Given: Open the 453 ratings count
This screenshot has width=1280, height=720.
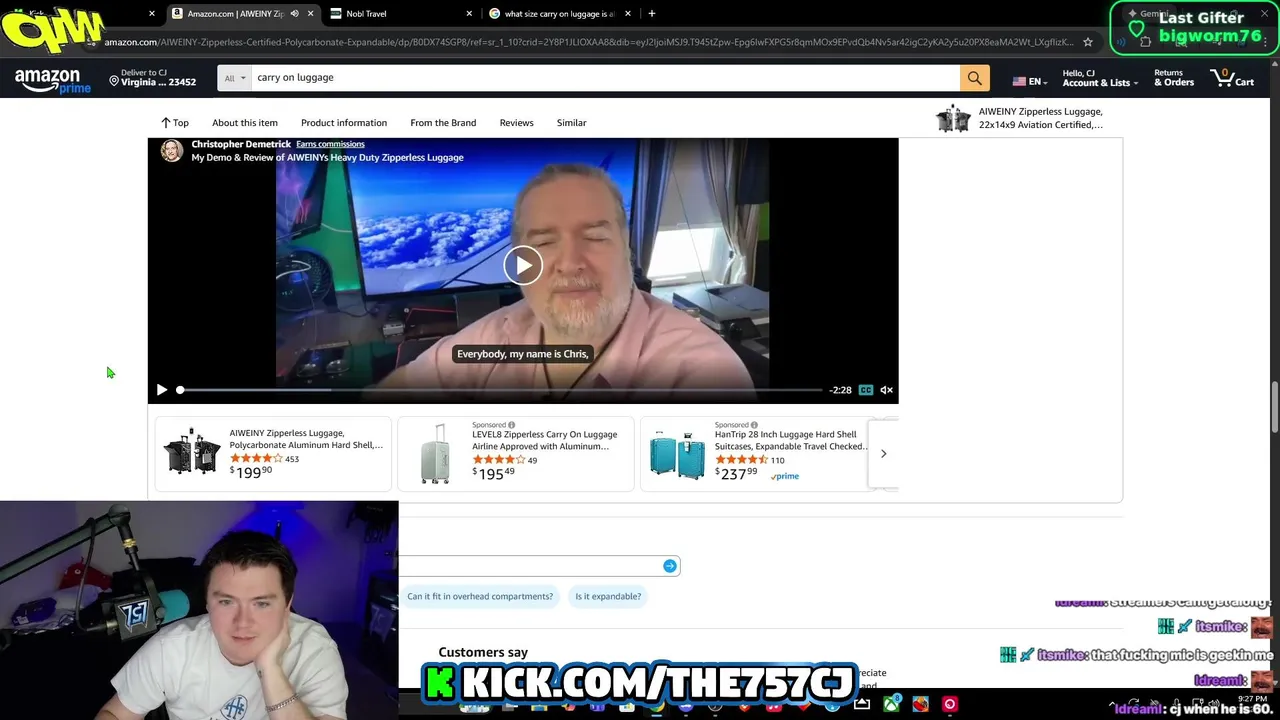Looking at the screenshot, I should (x=292, y=459).
